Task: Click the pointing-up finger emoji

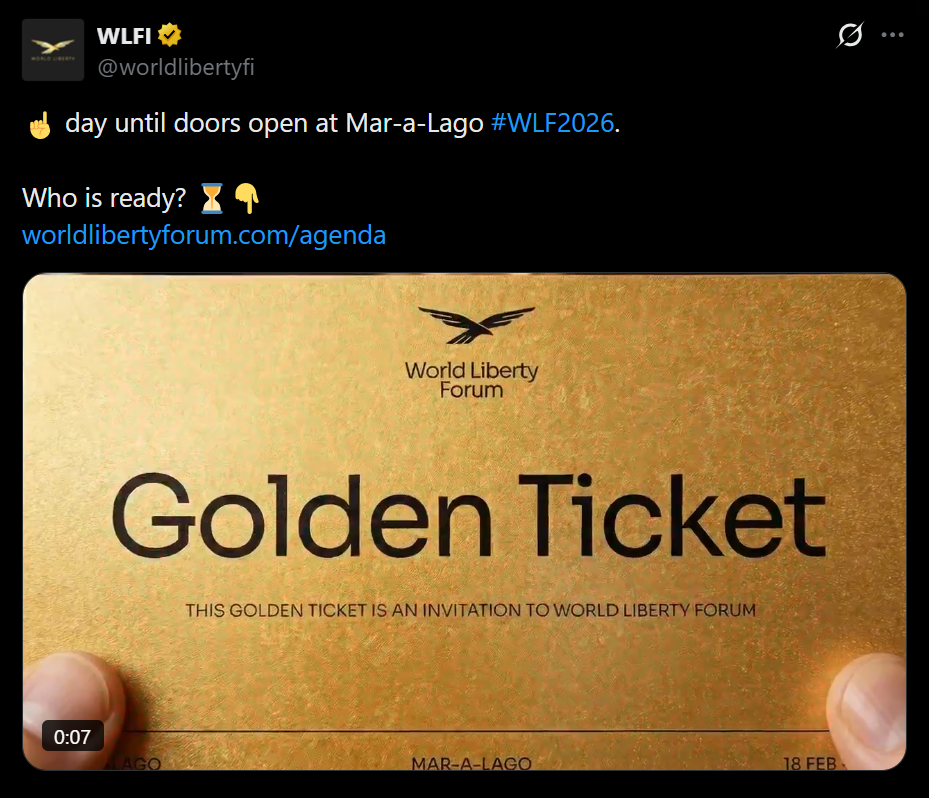Action: point(40,125)
